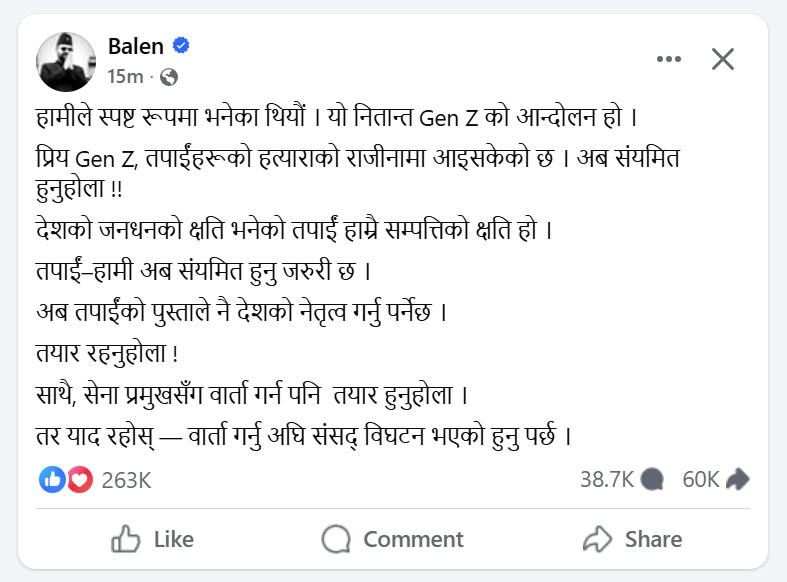Open Balen's profile picture
Viewport: 787px width, 582px height.
tap(67, 60)
